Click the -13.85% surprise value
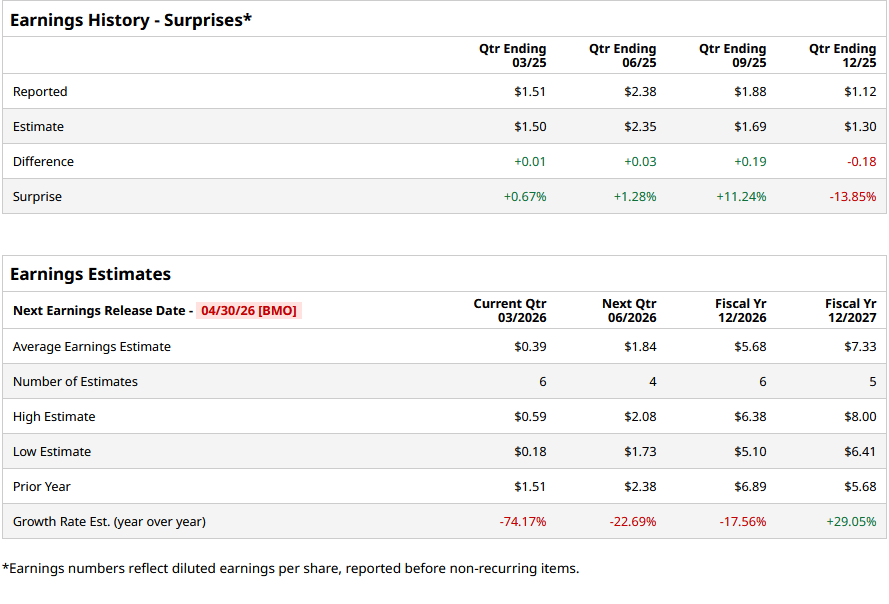The height and width of the screenshot is (604, 889). [x=852, y=197]
